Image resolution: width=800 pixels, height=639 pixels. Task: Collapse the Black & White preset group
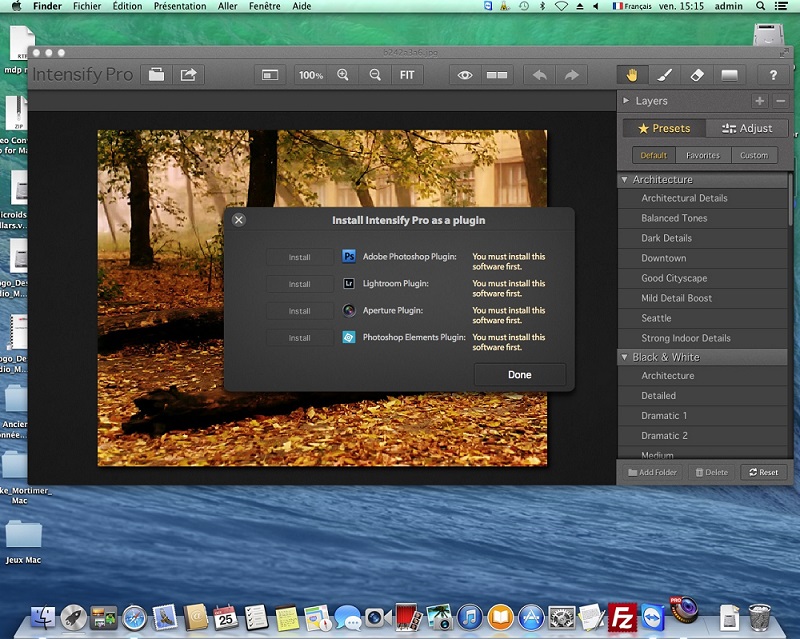(624, 357)
